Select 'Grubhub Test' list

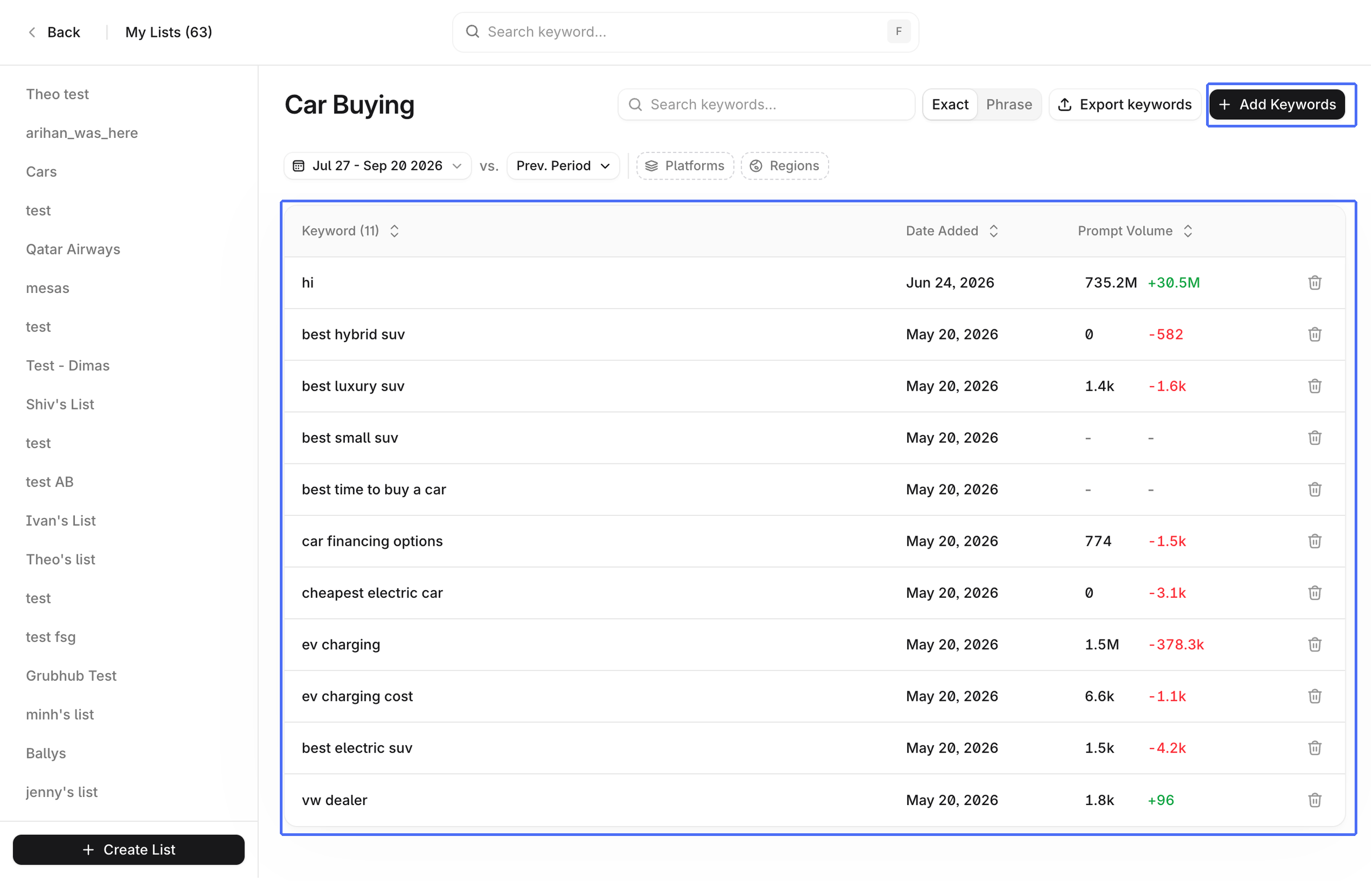71,676
